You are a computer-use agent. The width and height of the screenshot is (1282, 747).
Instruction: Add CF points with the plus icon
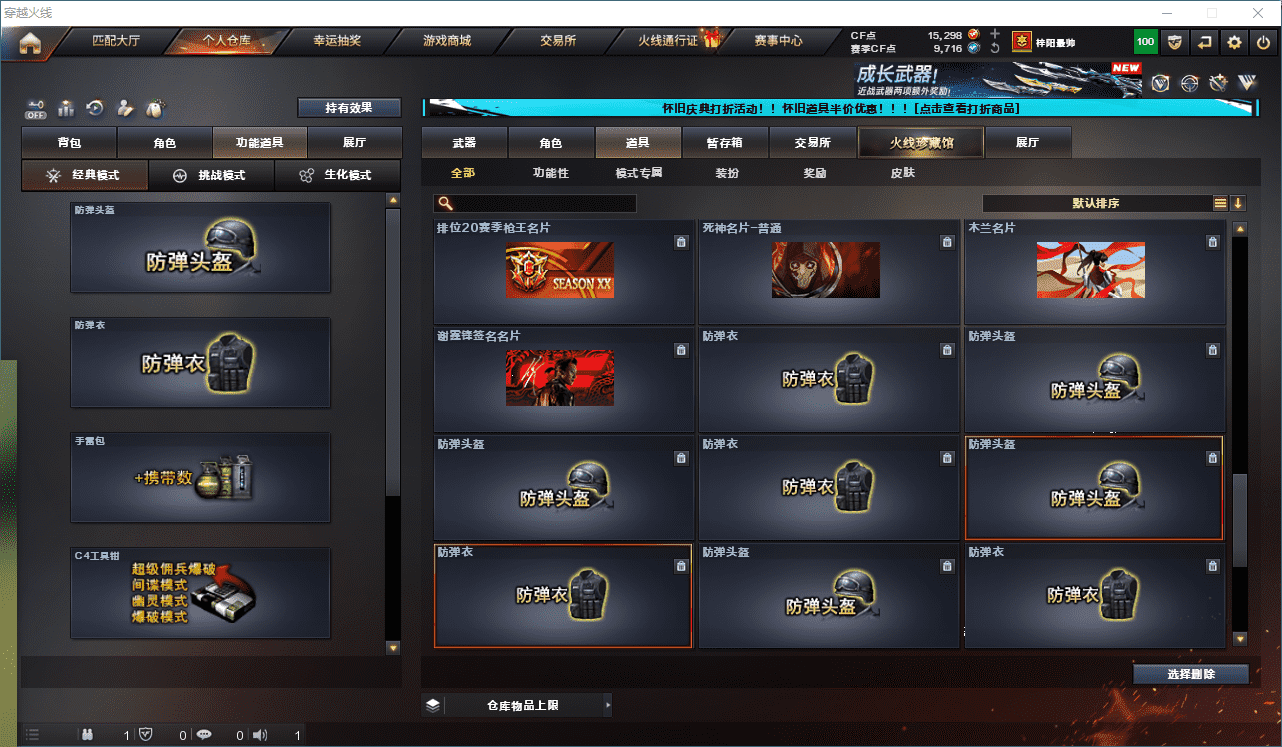point(994,35)
